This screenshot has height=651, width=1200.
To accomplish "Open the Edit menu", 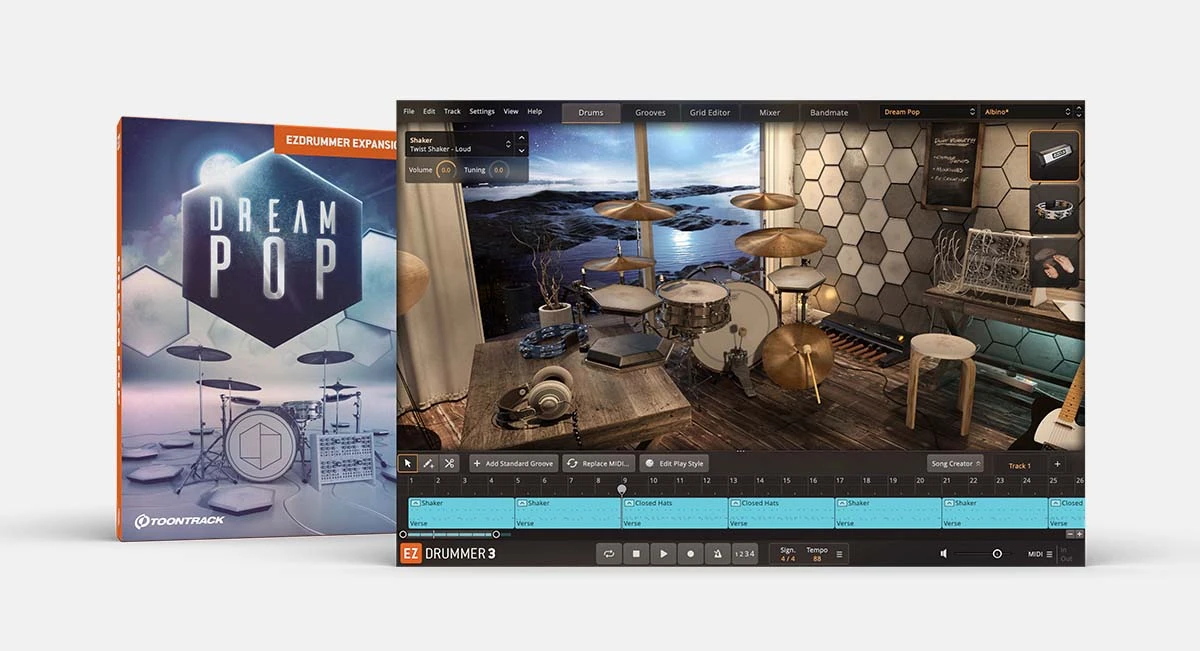I will point(429,111).
